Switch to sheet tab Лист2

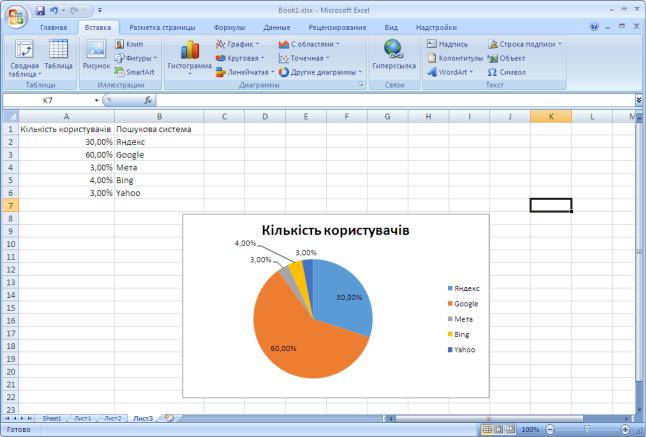tap(112, 418)
